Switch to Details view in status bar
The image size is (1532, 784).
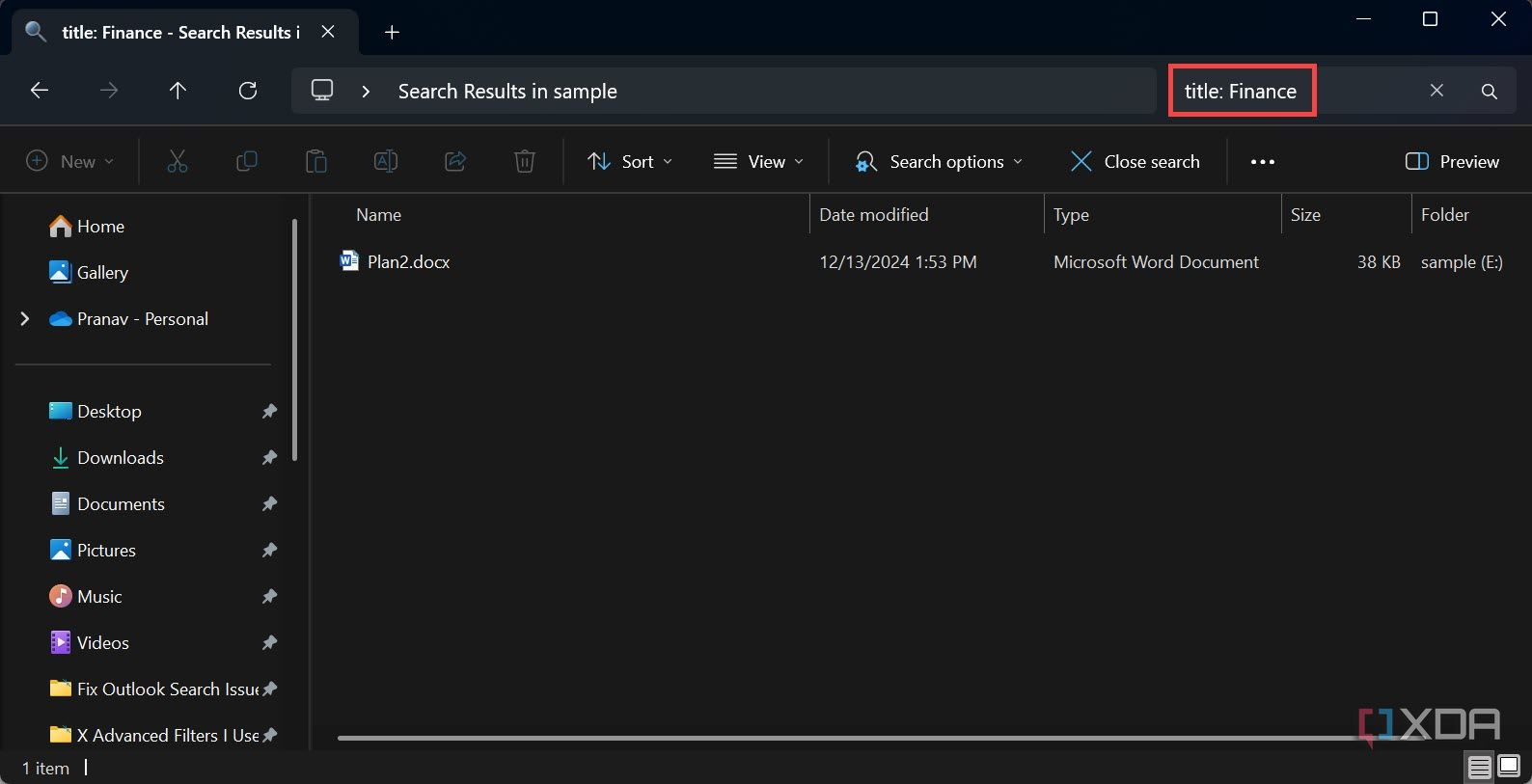(x=1480, y=768)
